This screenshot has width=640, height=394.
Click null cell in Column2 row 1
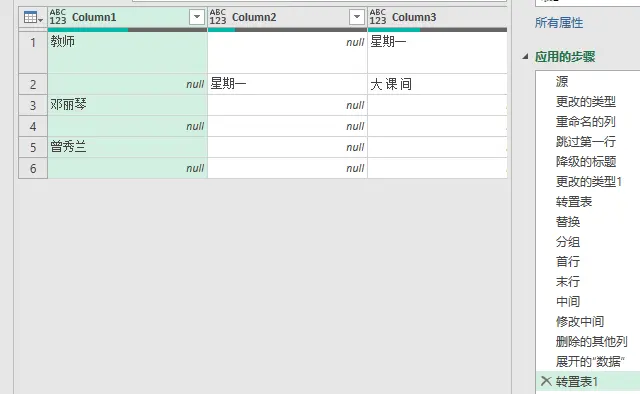click(x=287, y=53)
